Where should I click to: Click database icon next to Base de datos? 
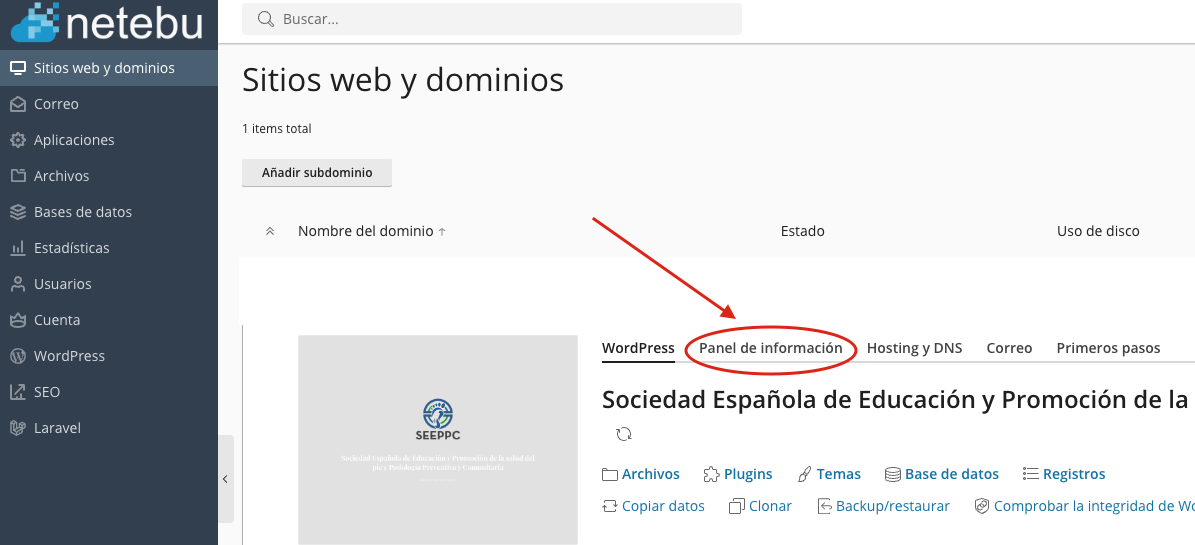[x=892, y=475]
